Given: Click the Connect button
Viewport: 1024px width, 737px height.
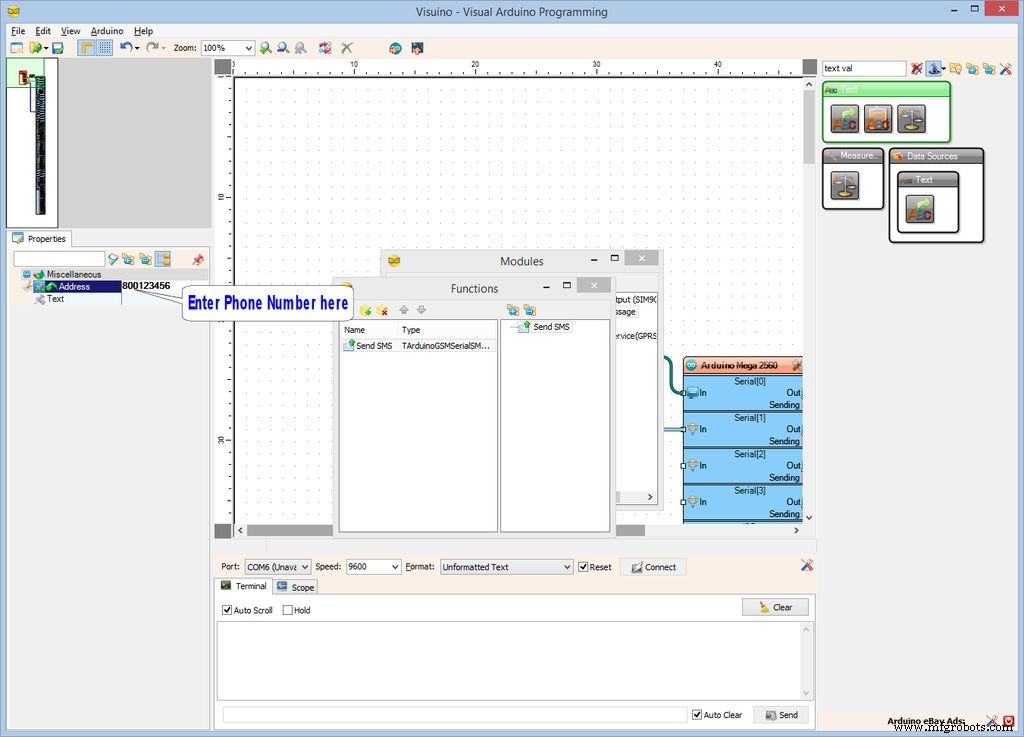Looking at the screenshot, I should (652, 567).
